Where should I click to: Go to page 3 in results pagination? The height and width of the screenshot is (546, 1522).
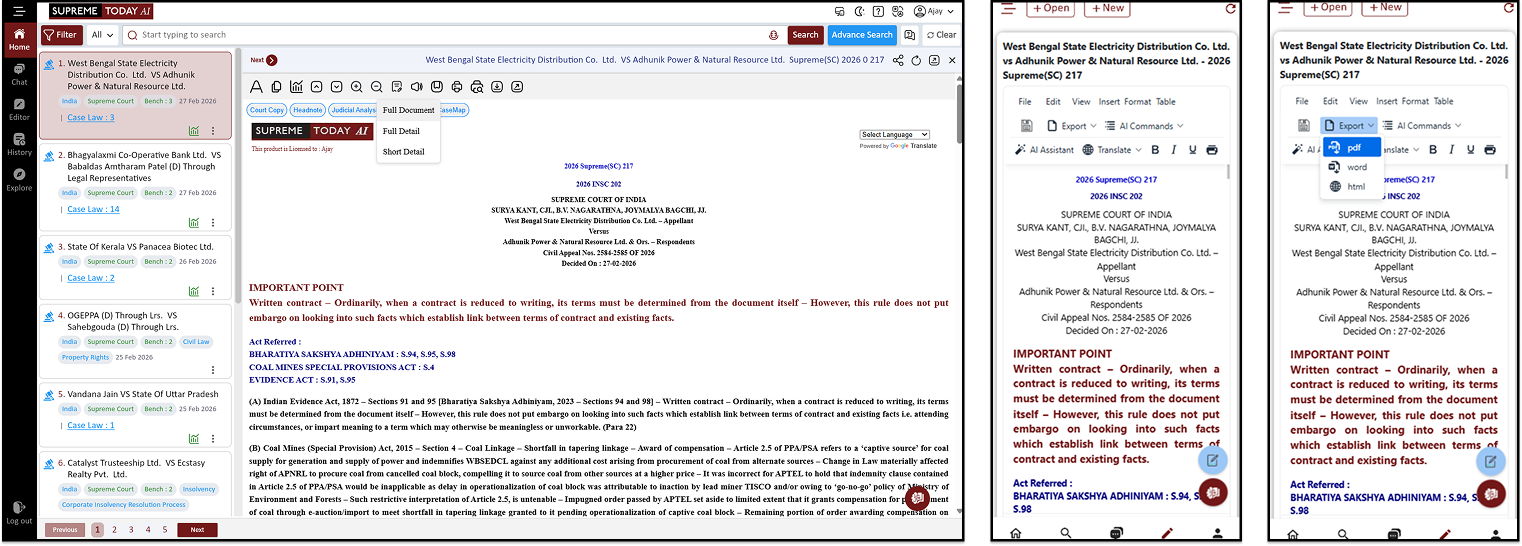(131, 530)
